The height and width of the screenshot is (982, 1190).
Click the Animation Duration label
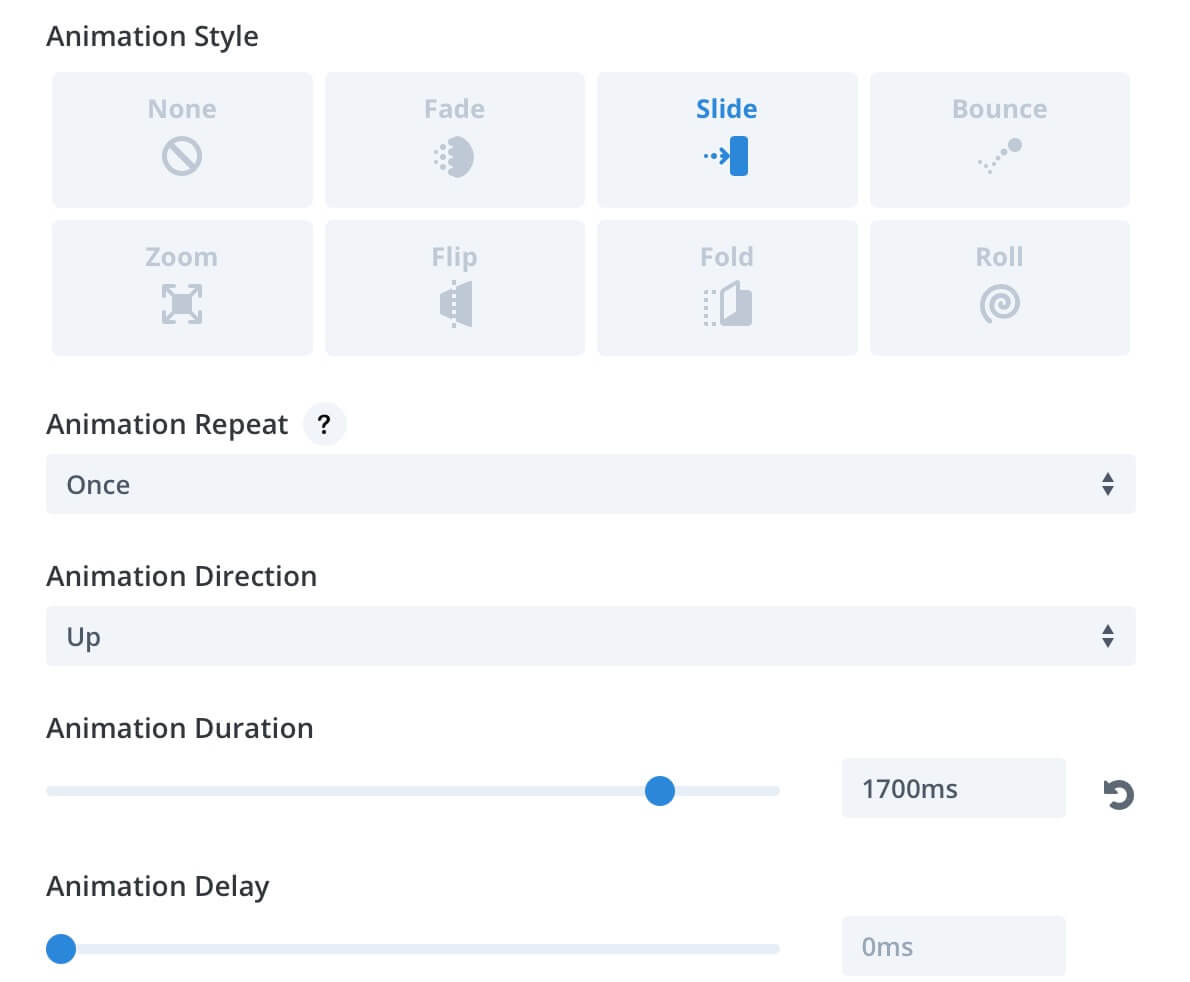(x=180, y=728)
